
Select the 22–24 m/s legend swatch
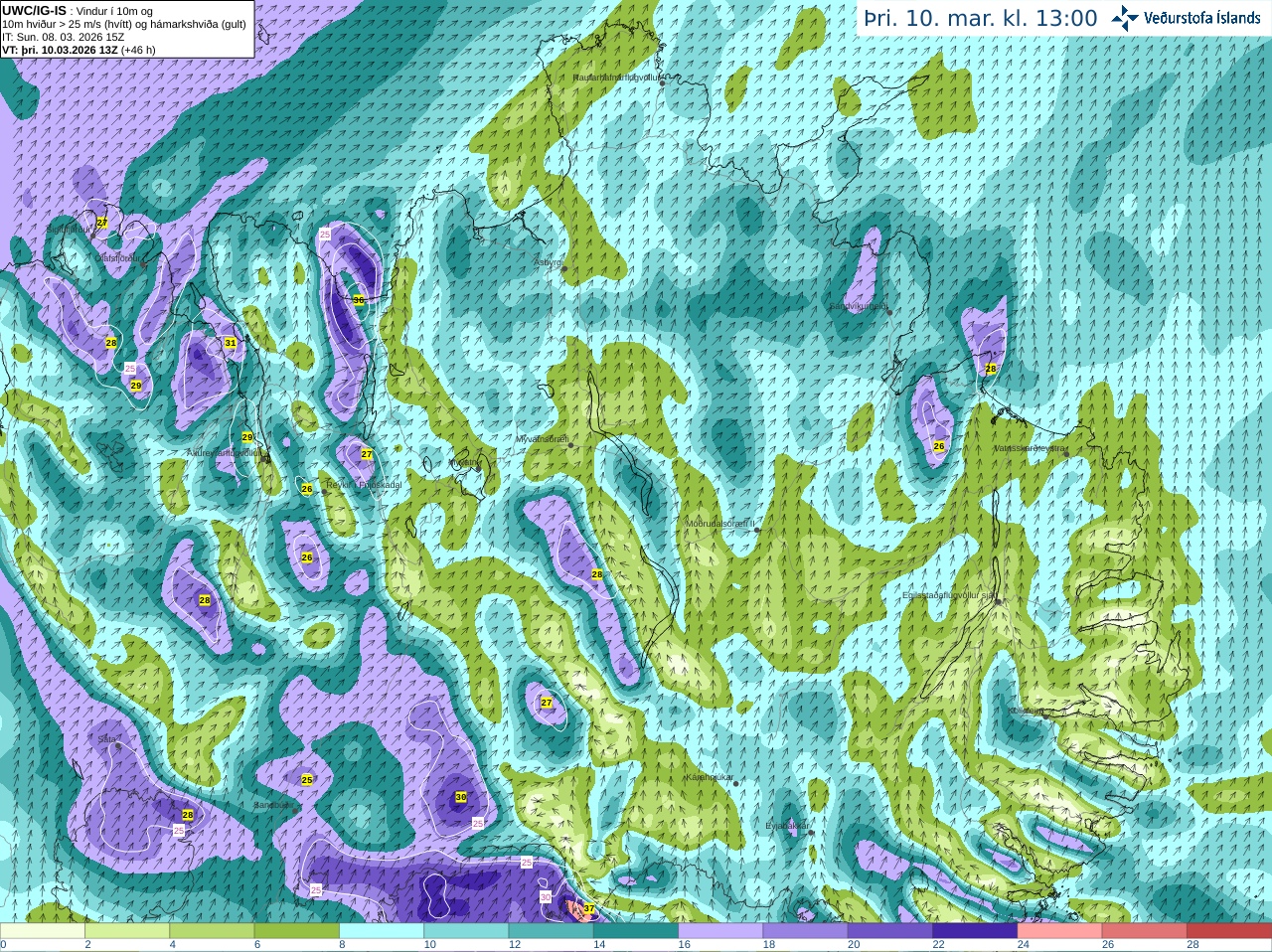pos(975,931)
